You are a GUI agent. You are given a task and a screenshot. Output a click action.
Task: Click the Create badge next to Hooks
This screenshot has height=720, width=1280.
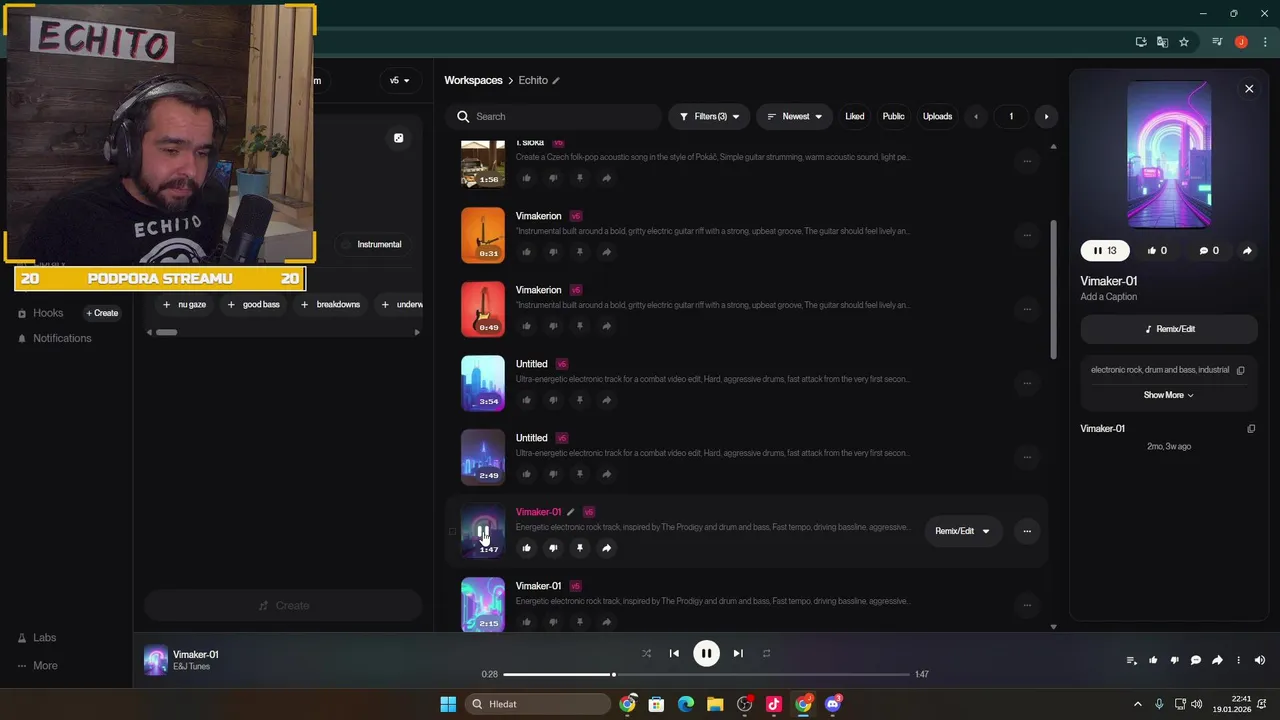(102, 313)
